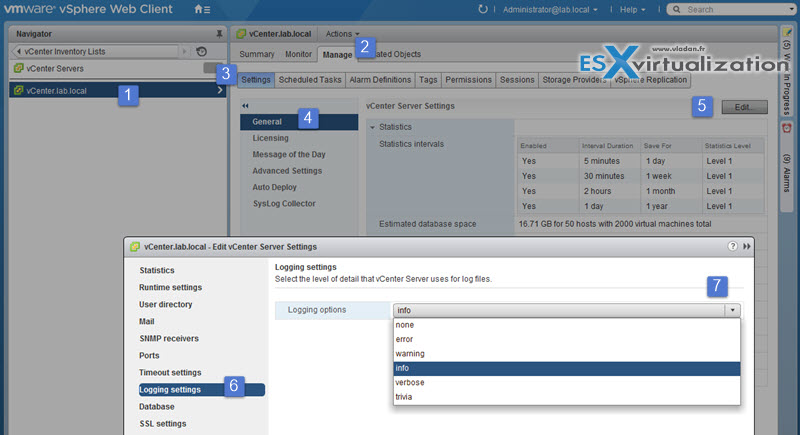This screenshot has height=435, width=800.
Task: Choose 'info' logging level
Action: coord(566,368)
